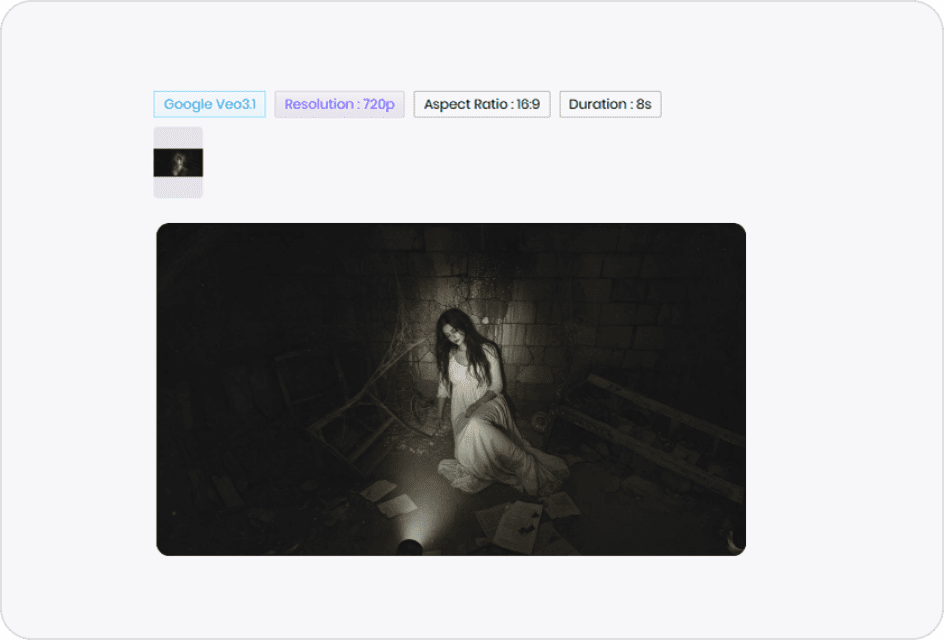Click the highlighted Veo3.1 generation tag
This screenshot has width=944, height=640.
point(209,104)
